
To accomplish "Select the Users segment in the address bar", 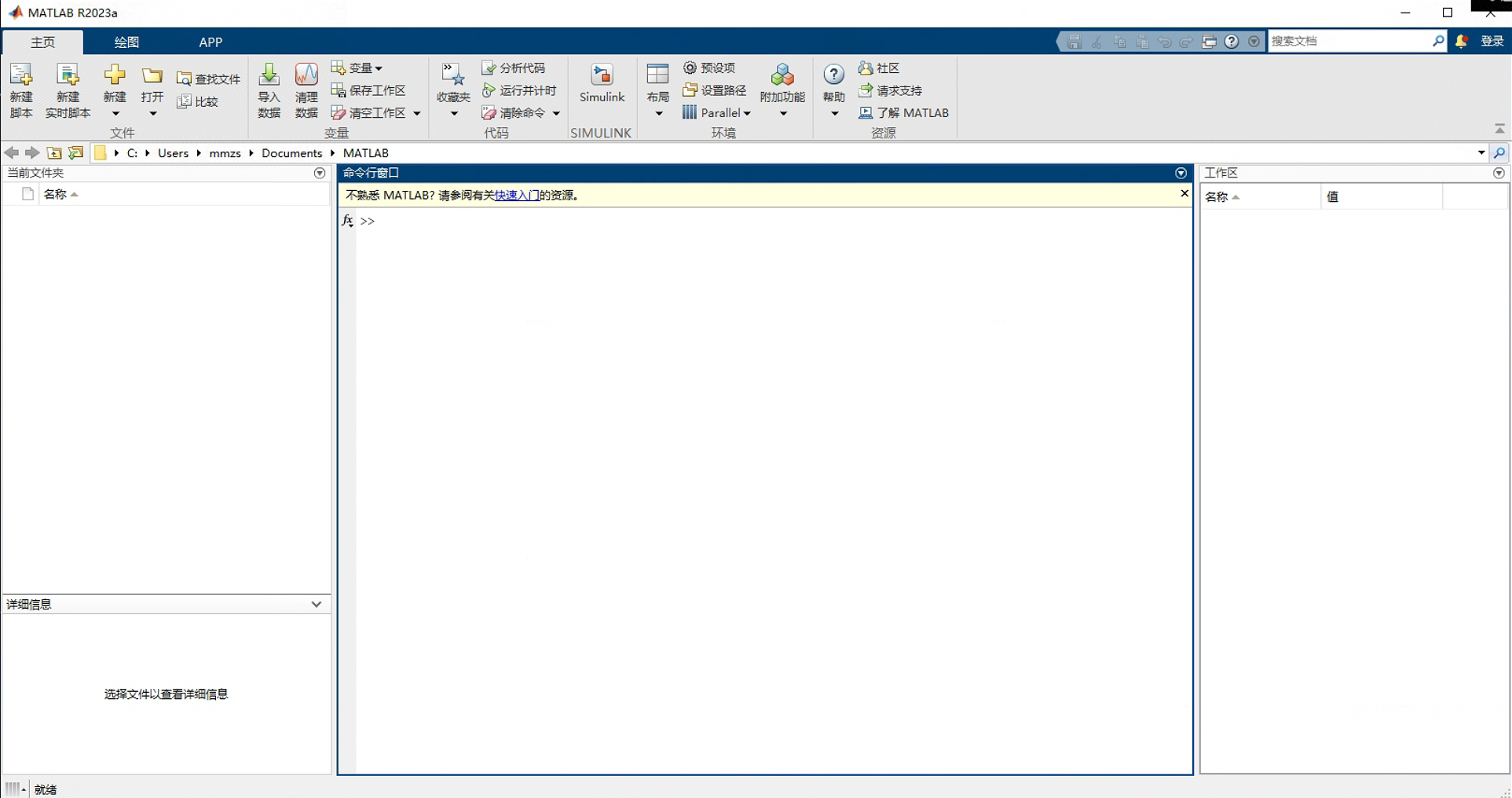I will coord(173,153).
